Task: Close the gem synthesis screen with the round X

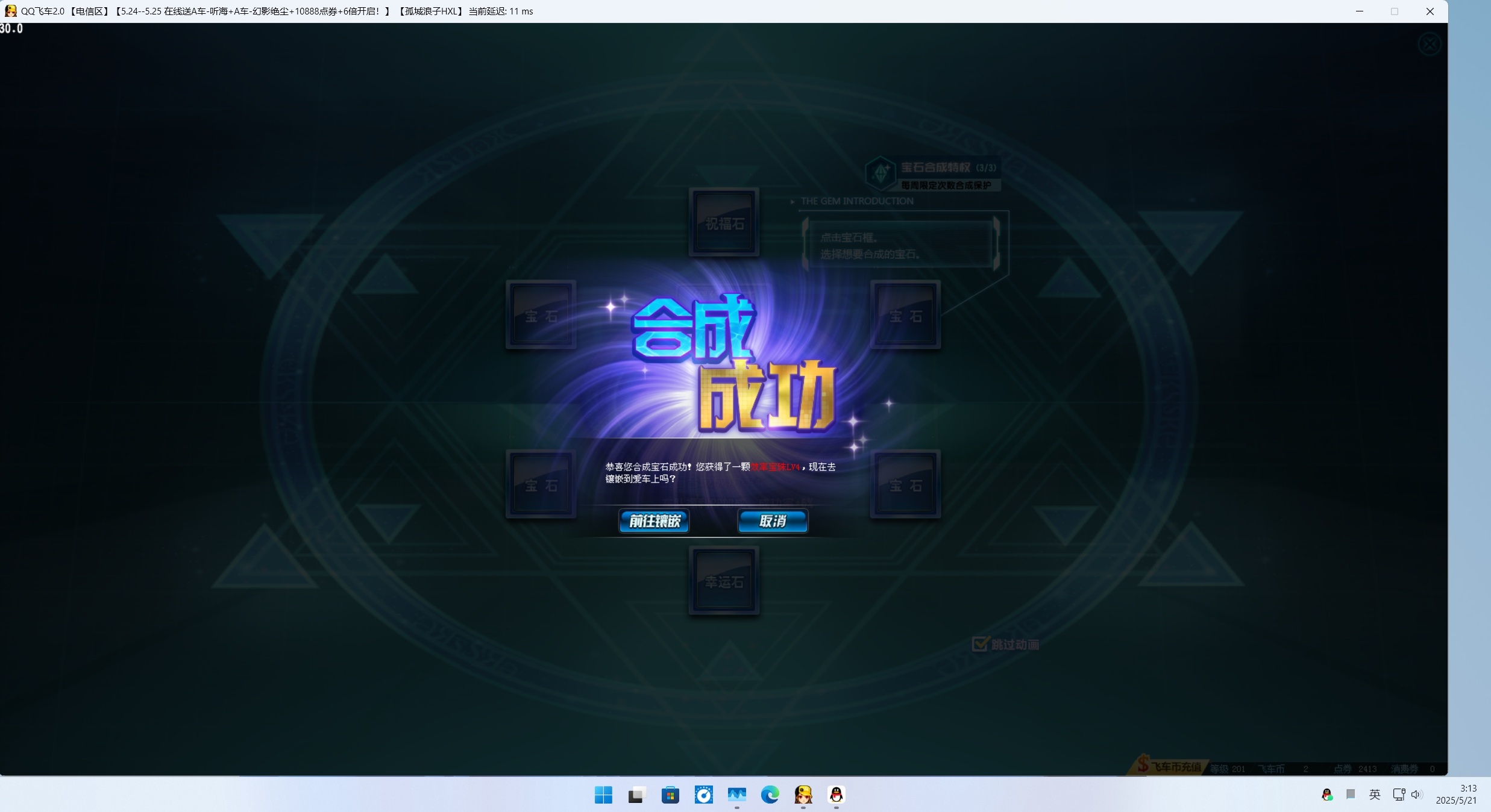Action: pyautogui.click(x=1430, y=44)
